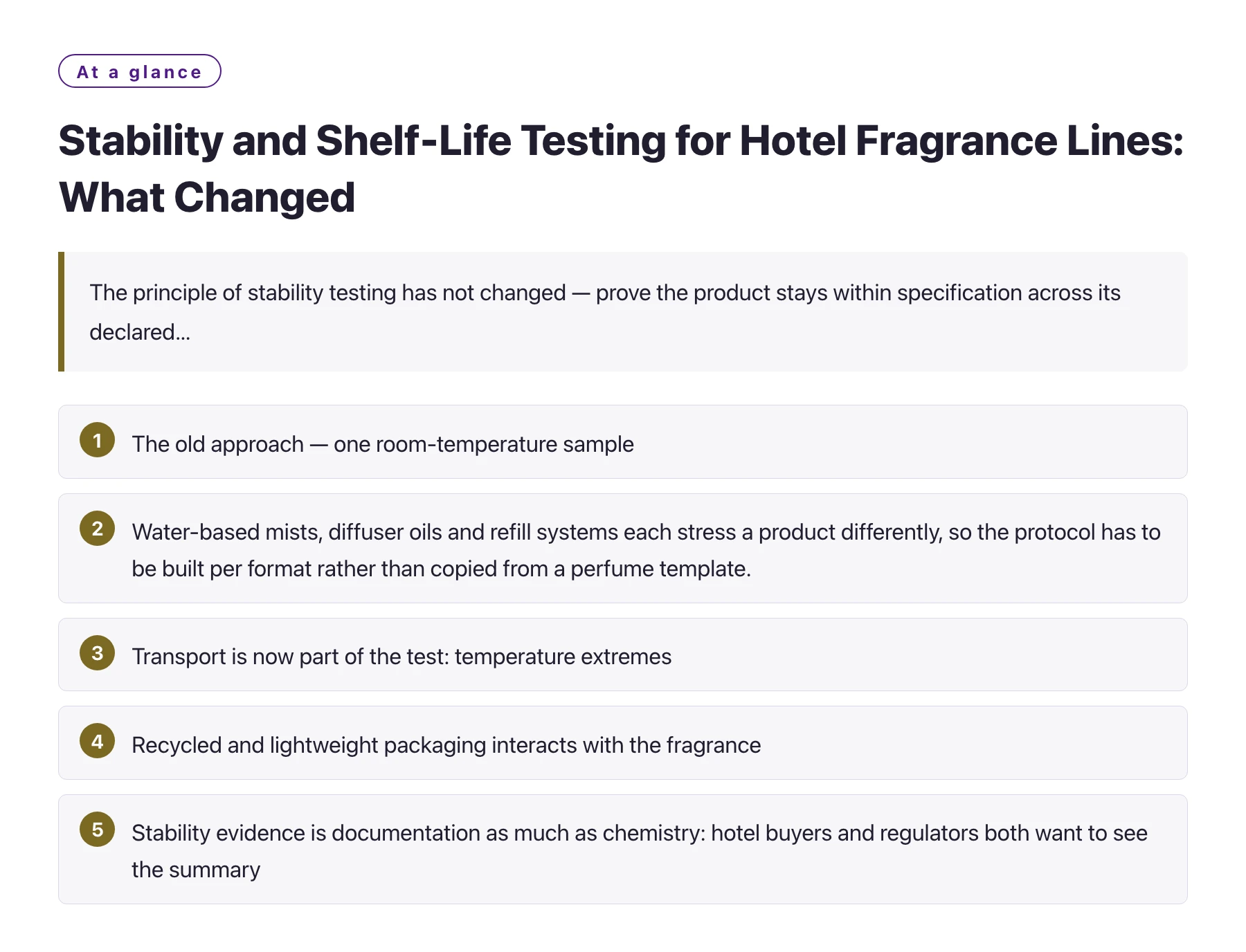The image size is (1246, 952).
Task: Click the number 5 circle badge
Action: [97, 830]
